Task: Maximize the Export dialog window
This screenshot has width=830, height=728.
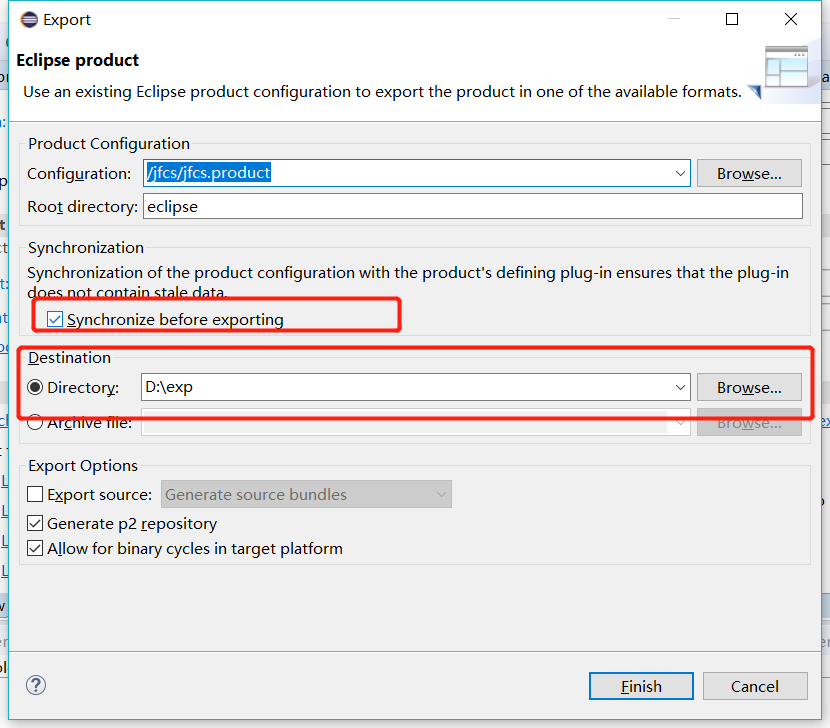Action: [x=732, y=20]
